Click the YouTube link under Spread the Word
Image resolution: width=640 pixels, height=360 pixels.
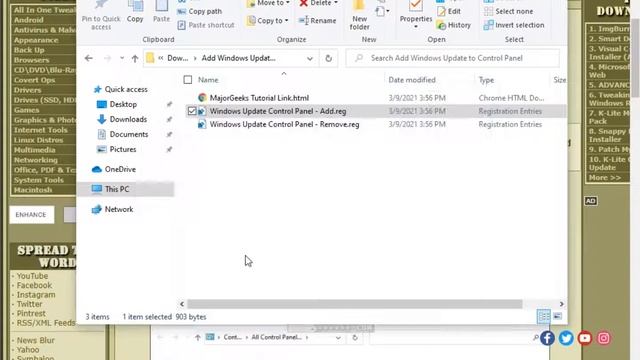tap(32, 276)
